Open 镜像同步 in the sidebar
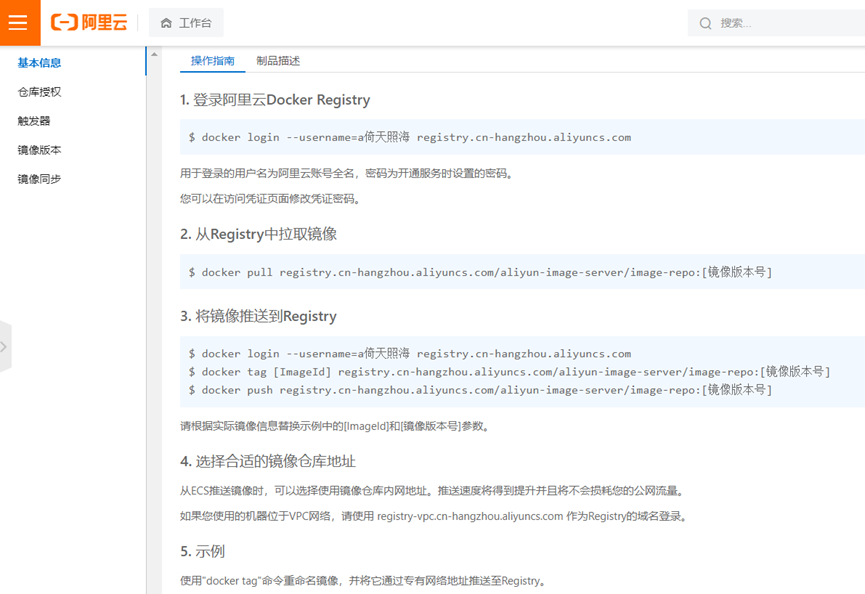Image resolution: width=865 pixels, height=594 pixels. [x=39, y=179]
